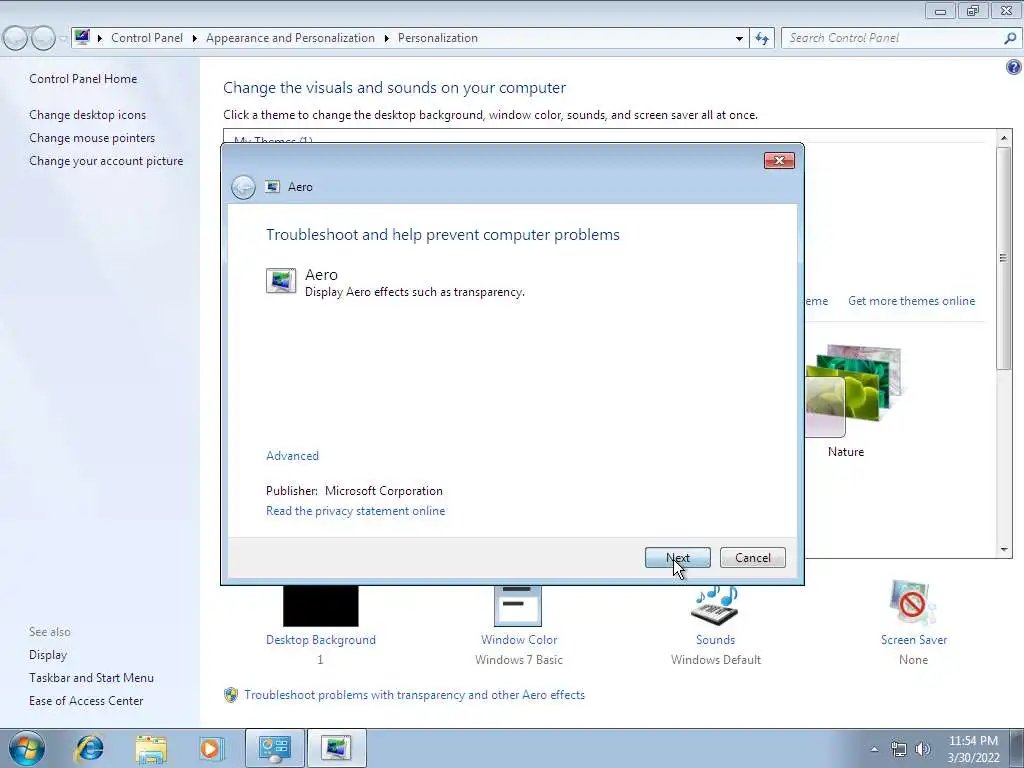The height and width of the screenshot is (768, 1024).
Task: Open Change your account picture
Action: tap(106, 161)
